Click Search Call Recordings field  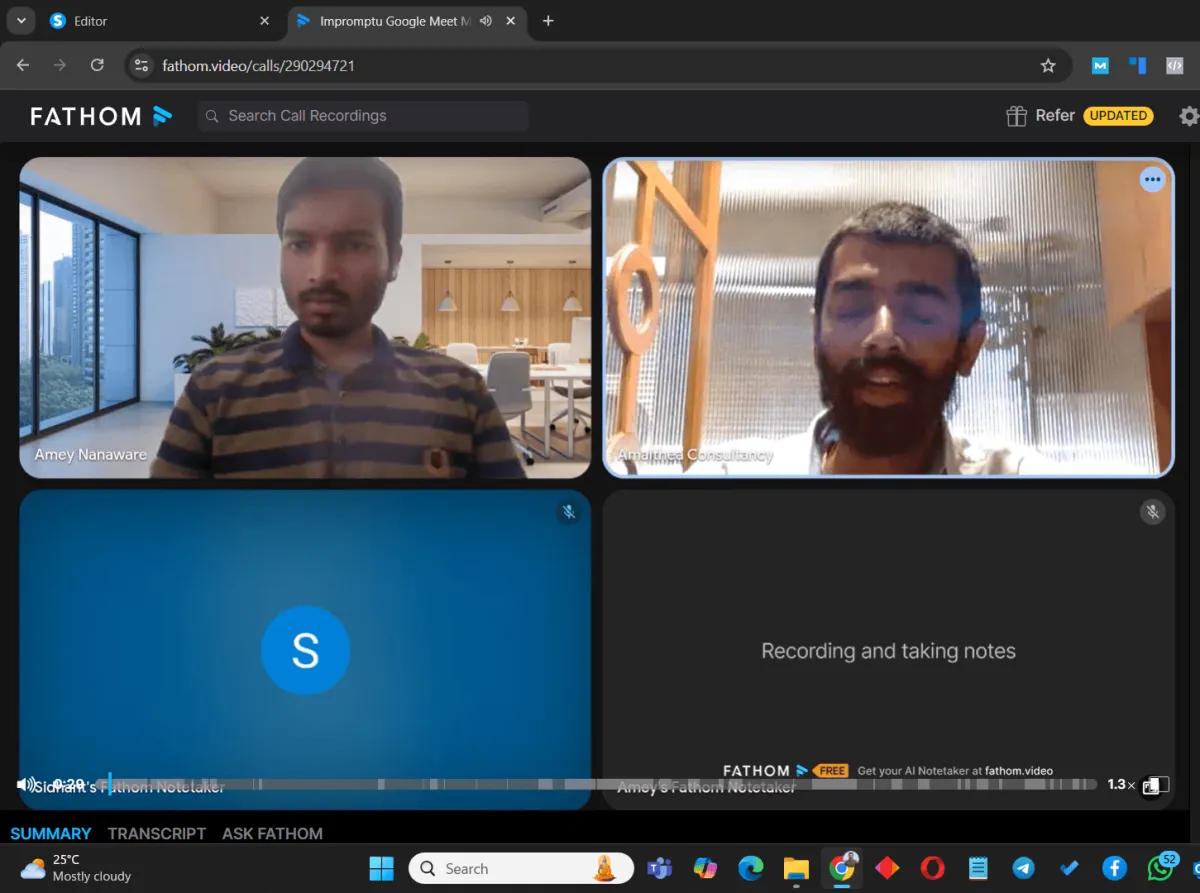[x=363, y=116]
